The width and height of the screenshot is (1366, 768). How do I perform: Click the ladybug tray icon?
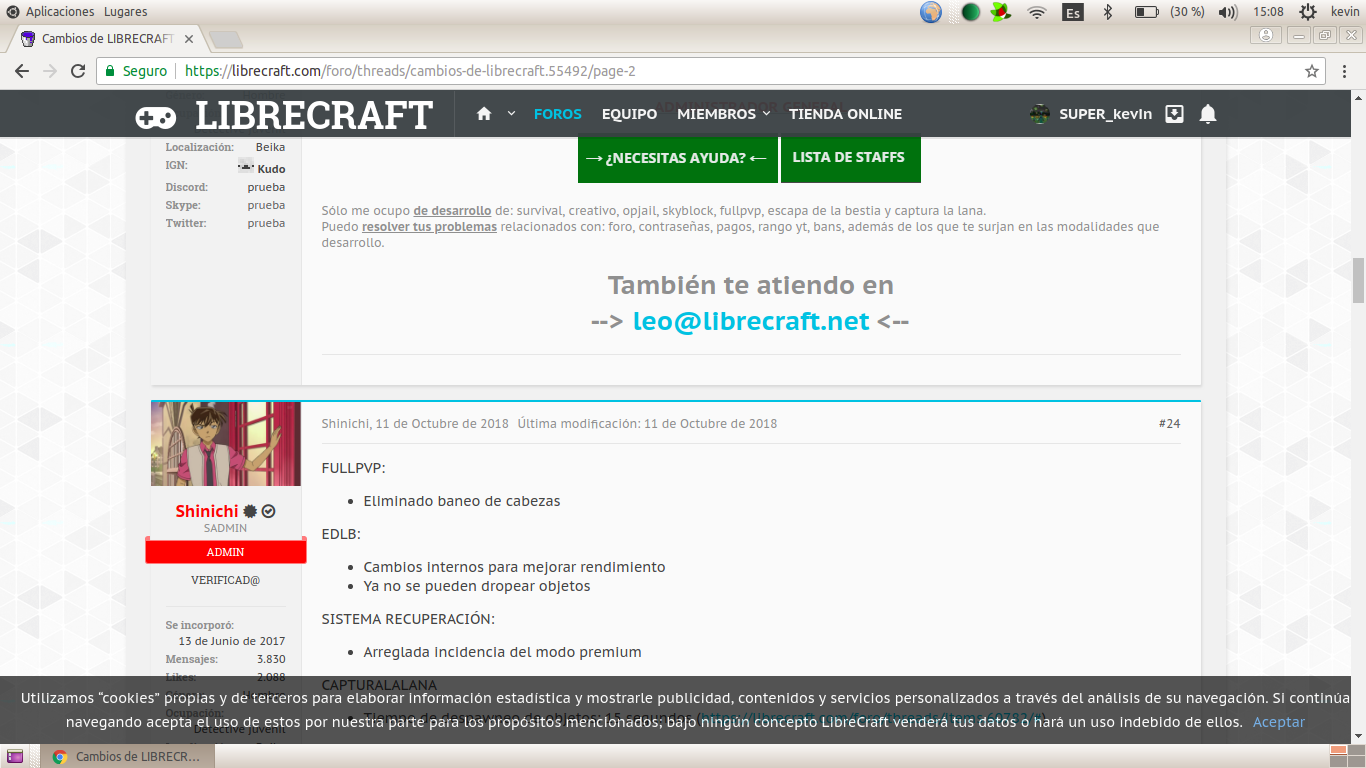coord(1001,12)
